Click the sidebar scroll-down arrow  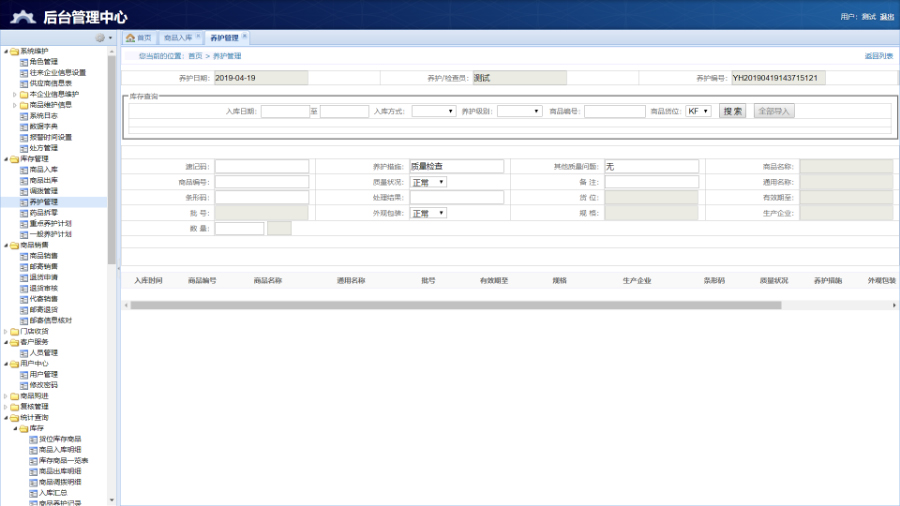[x=112, y=500]
